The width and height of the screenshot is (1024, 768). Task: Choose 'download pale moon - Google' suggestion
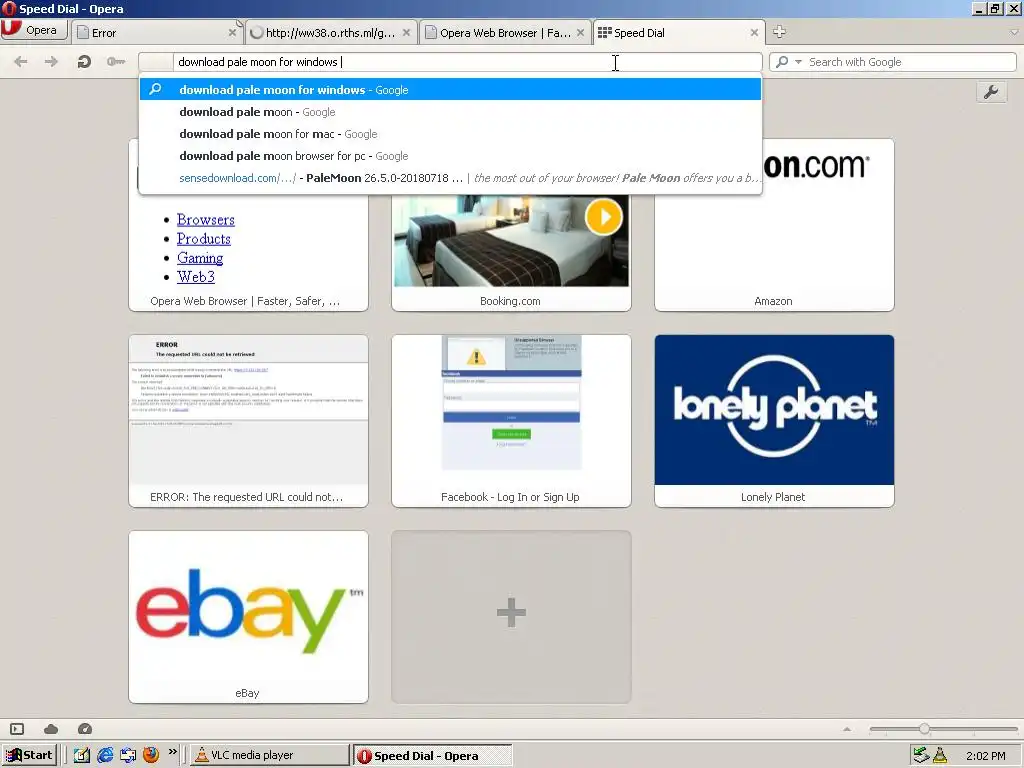(x=450, y=112)
